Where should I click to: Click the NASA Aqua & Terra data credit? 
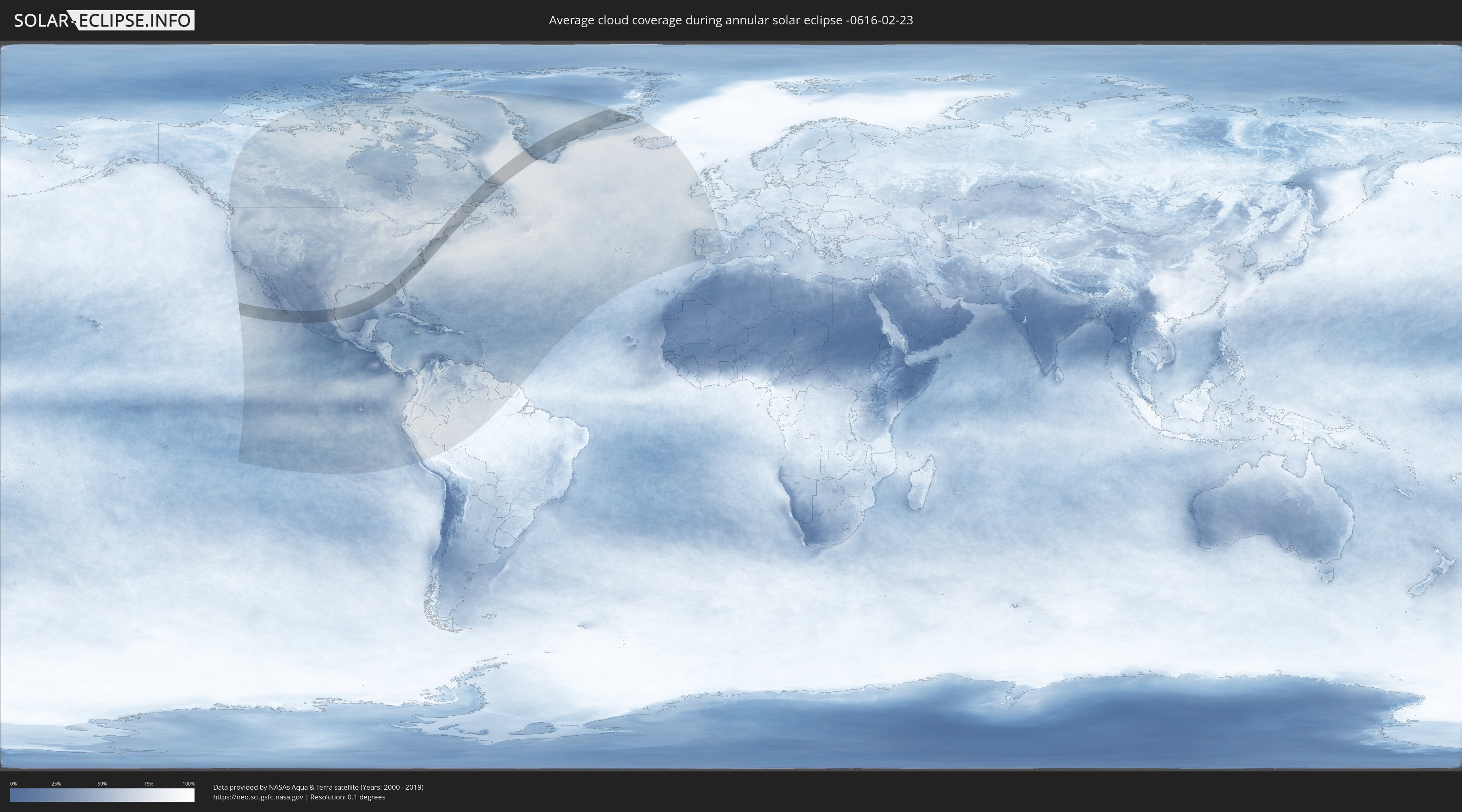tap(318, 787)
